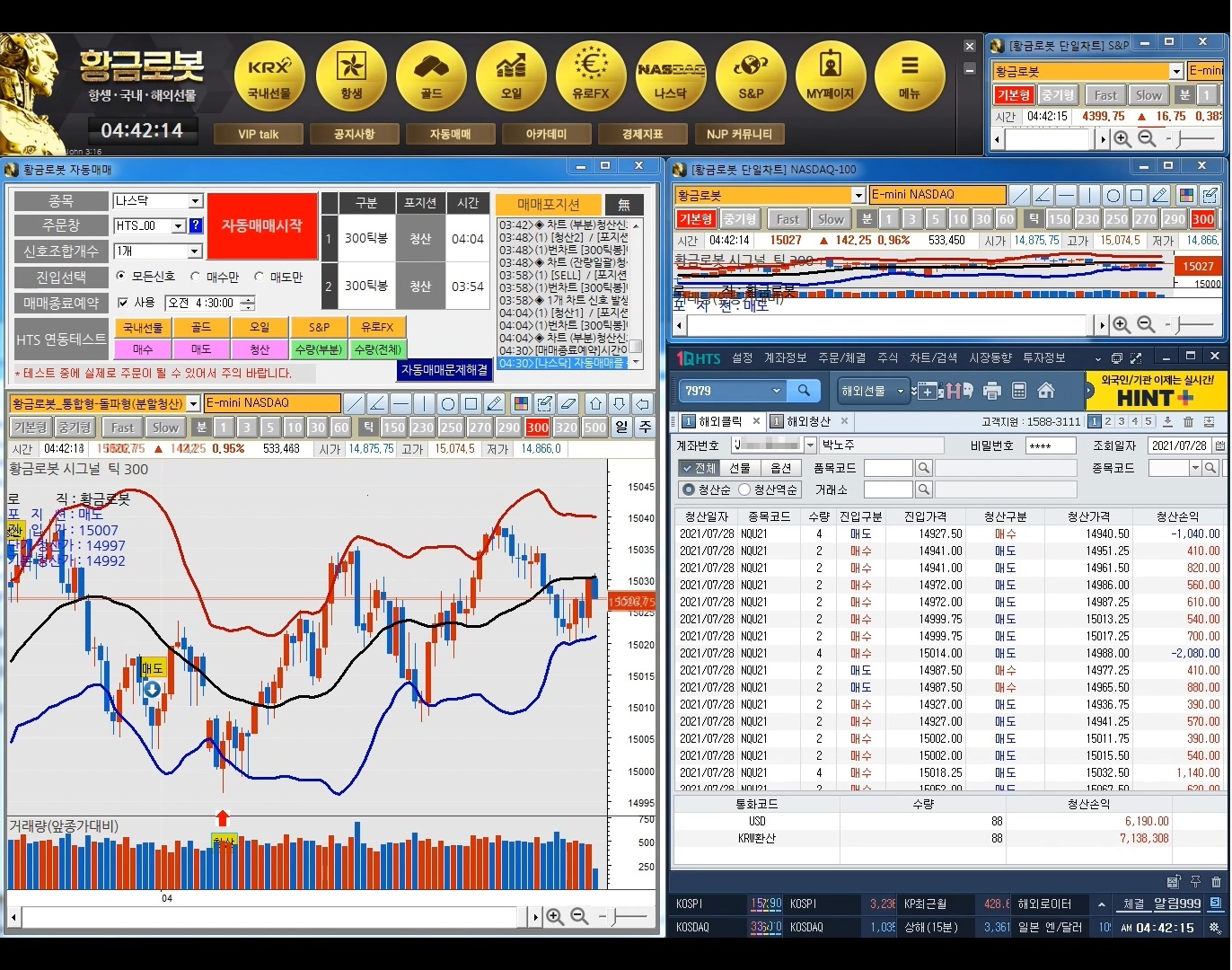Select 300 tick button in main chart
This screenshot has height=970, width=1232.
point(537,428)
